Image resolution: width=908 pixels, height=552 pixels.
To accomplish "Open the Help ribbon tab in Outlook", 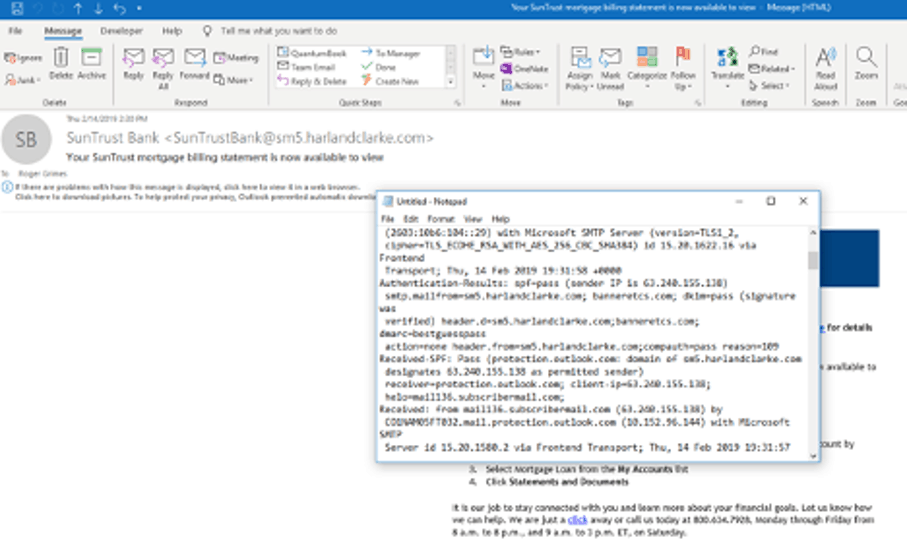I will [x=172, y=31].
